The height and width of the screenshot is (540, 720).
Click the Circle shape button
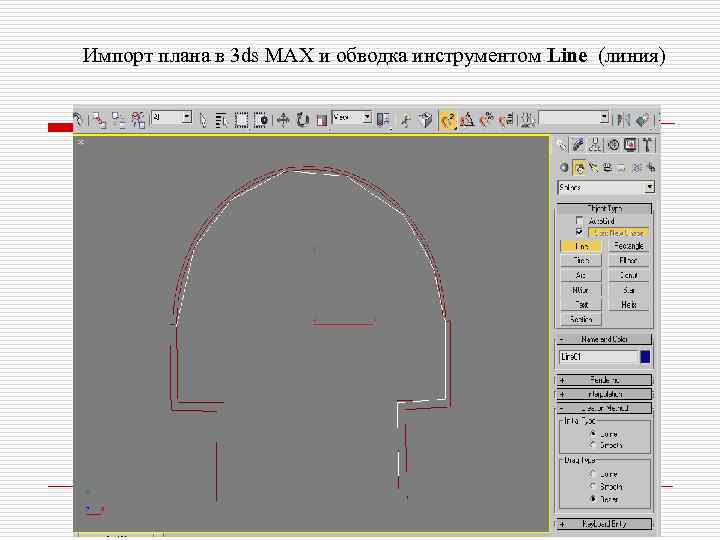tap(581, 261)
